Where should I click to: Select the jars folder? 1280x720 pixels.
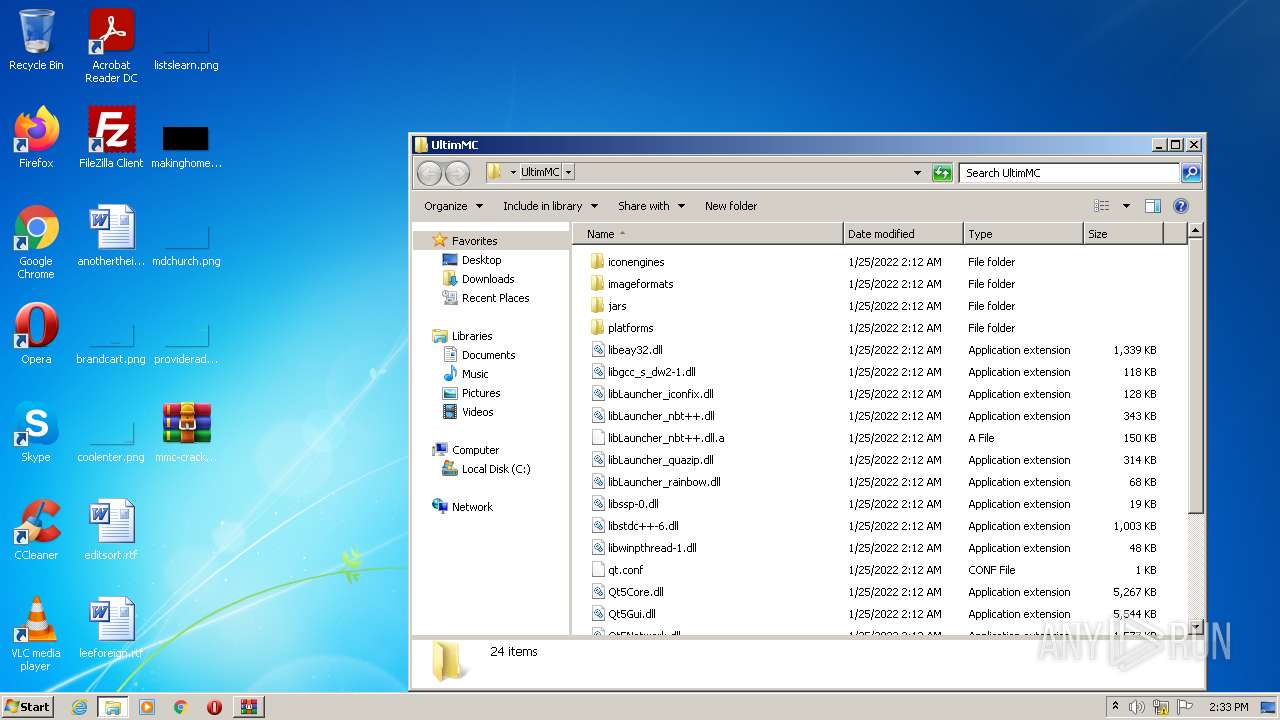coord(617,306)
